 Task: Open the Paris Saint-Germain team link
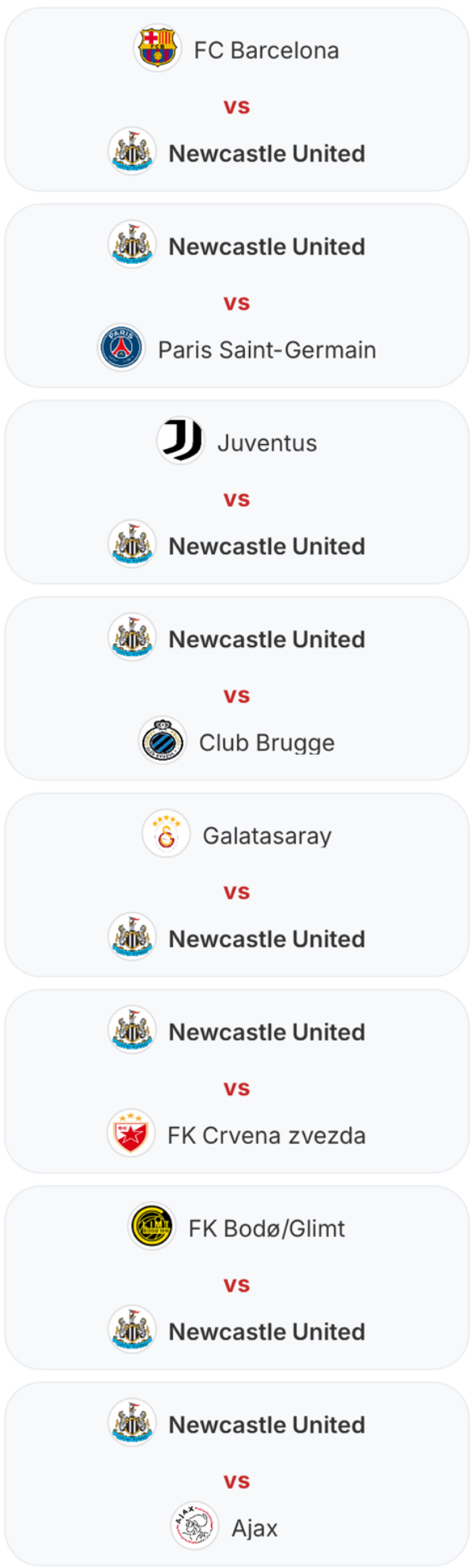267,350
